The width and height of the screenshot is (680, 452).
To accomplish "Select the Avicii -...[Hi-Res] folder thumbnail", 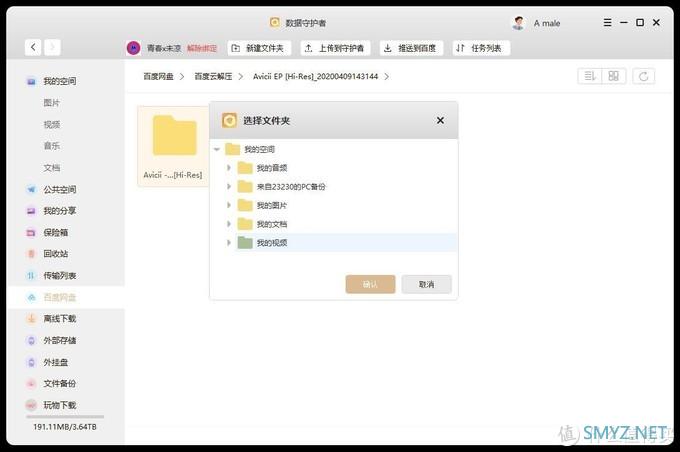I will (x=174, y=146).
